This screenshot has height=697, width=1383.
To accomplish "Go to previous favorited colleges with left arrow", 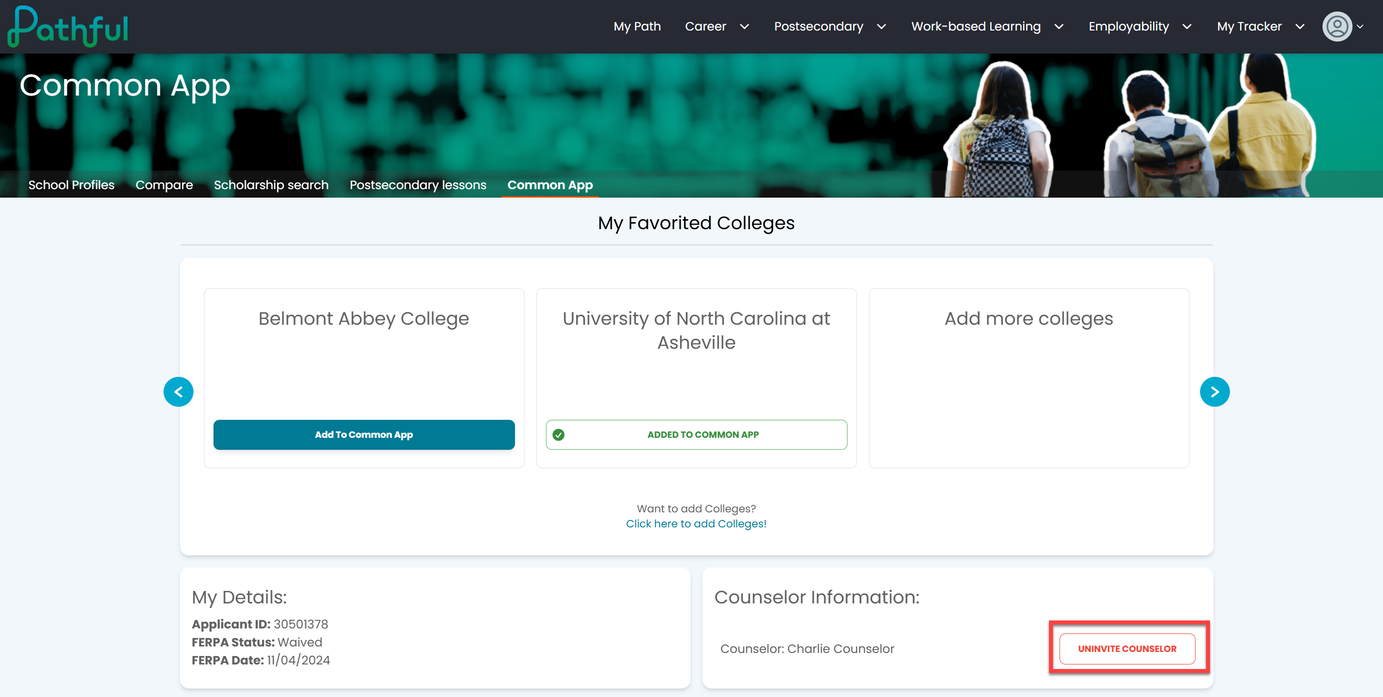I will point(178,392).
